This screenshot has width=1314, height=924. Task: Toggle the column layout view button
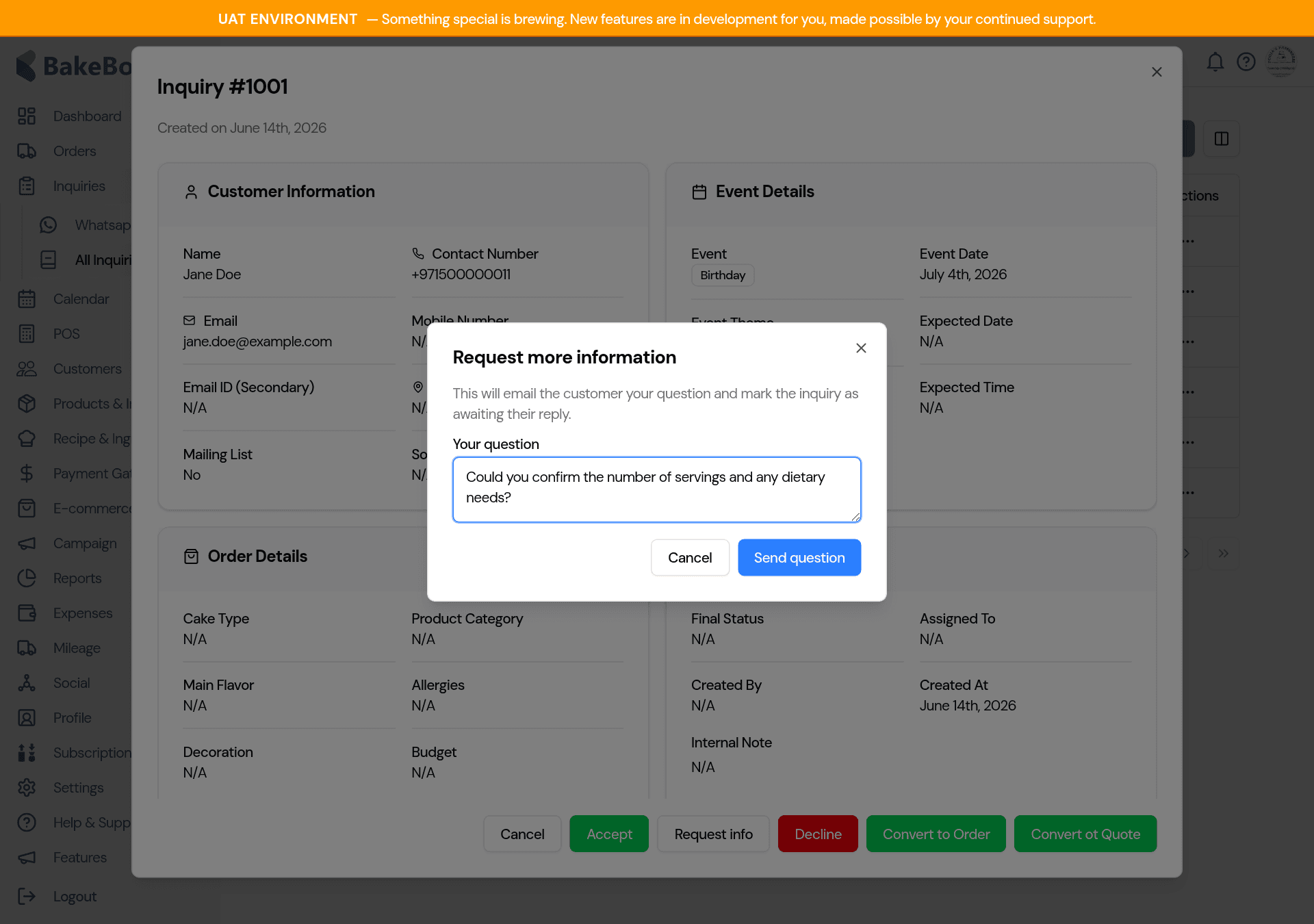pyautogui.click(x=1222, y=139)
